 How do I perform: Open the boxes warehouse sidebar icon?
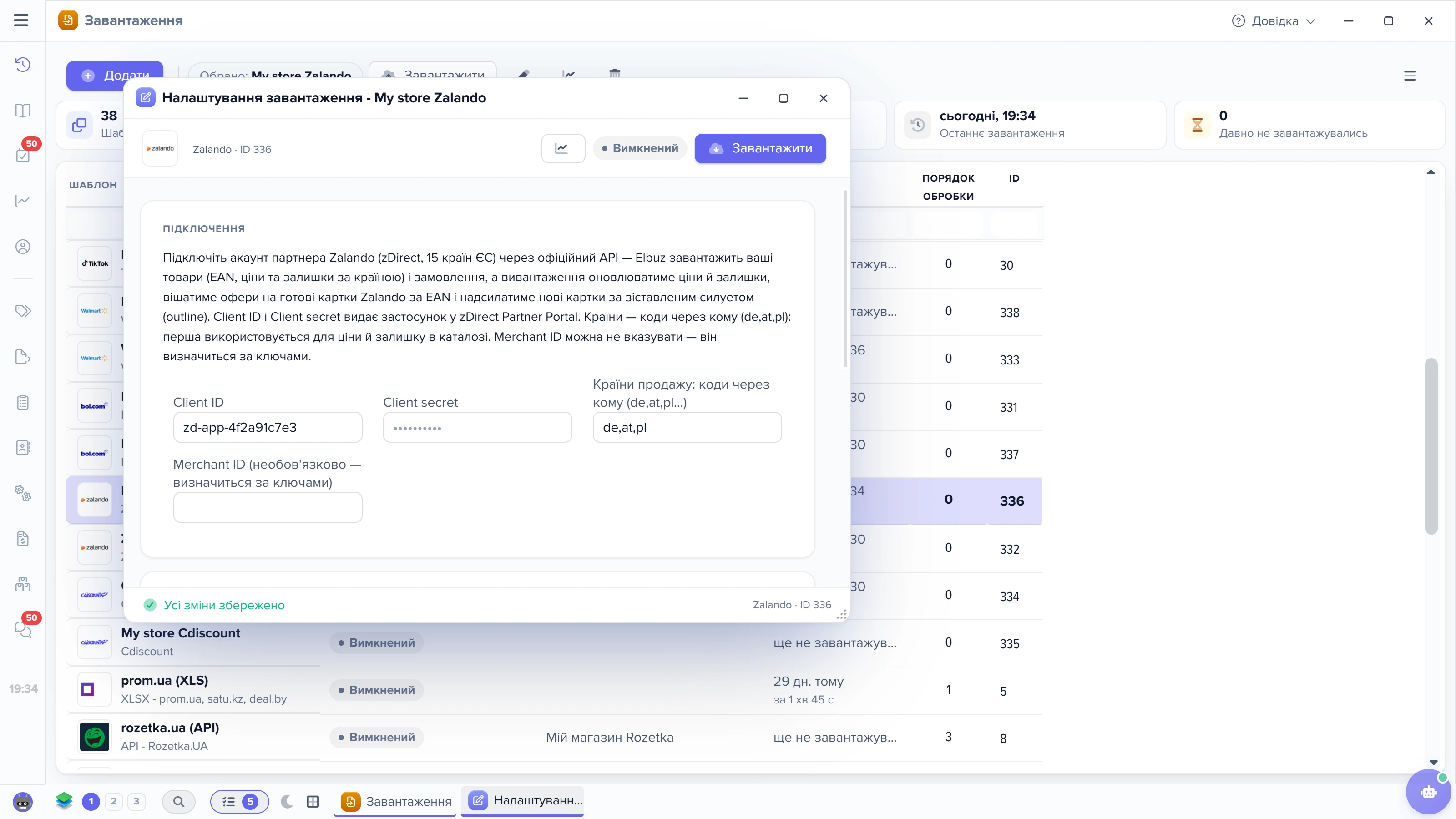pyautogui.click(x=23, y=584)
